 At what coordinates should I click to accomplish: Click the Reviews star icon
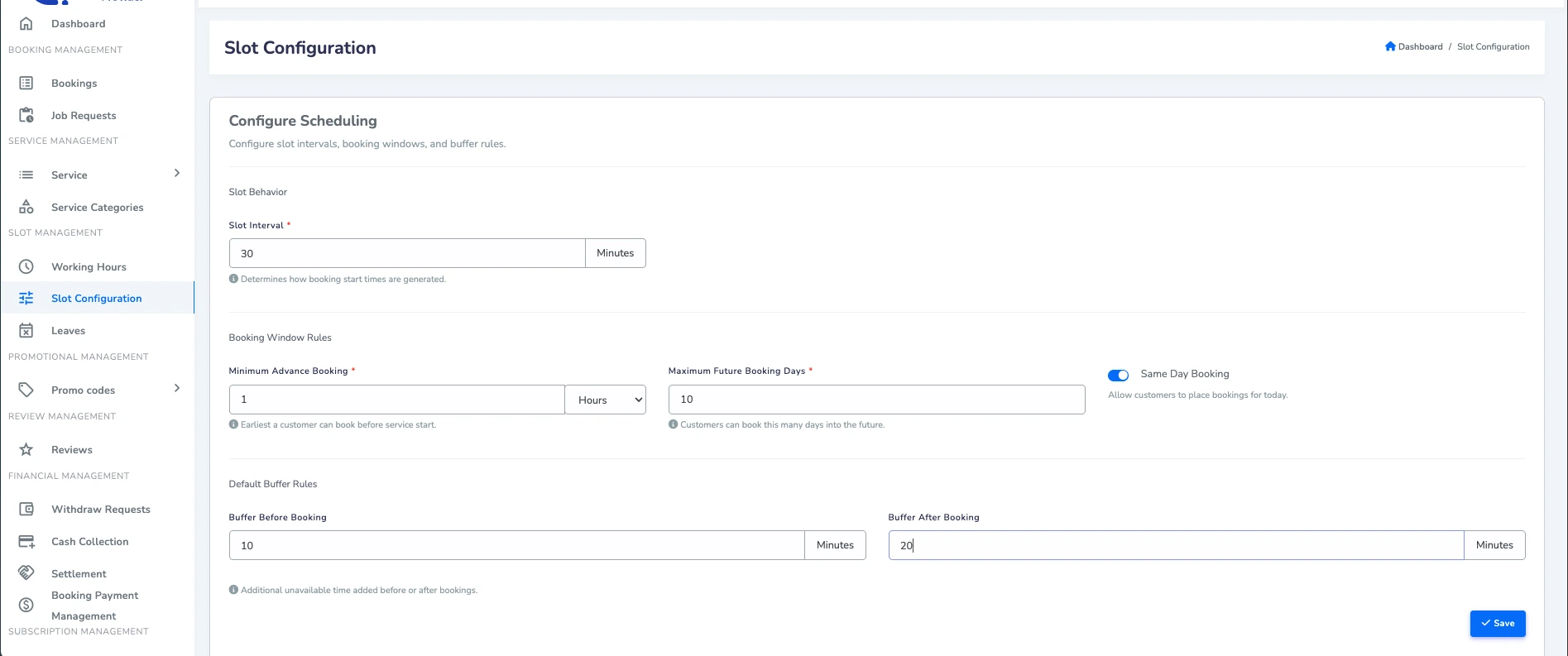tap(26, 449)
